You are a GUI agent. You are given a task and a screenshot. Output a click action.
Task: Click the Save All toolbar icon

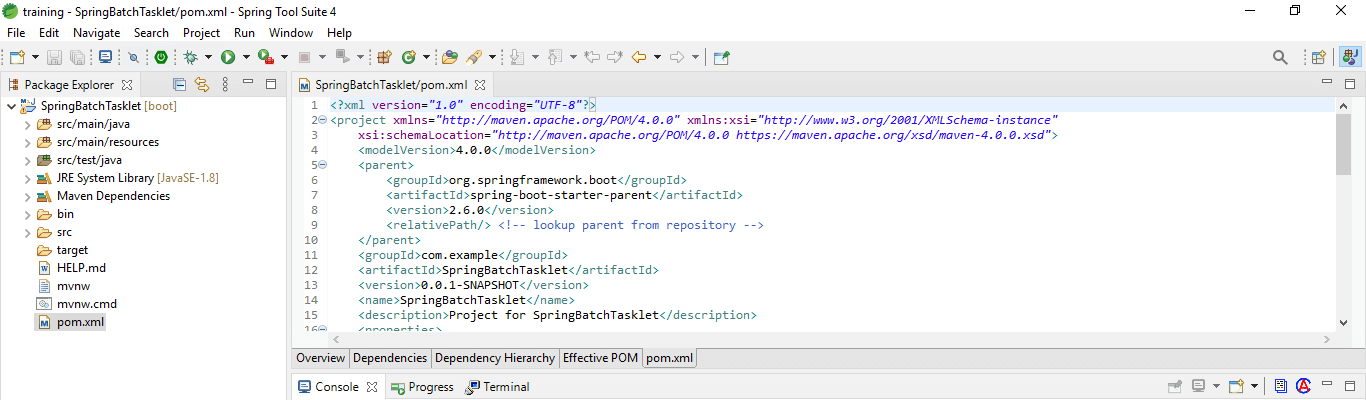click(76, 58)
